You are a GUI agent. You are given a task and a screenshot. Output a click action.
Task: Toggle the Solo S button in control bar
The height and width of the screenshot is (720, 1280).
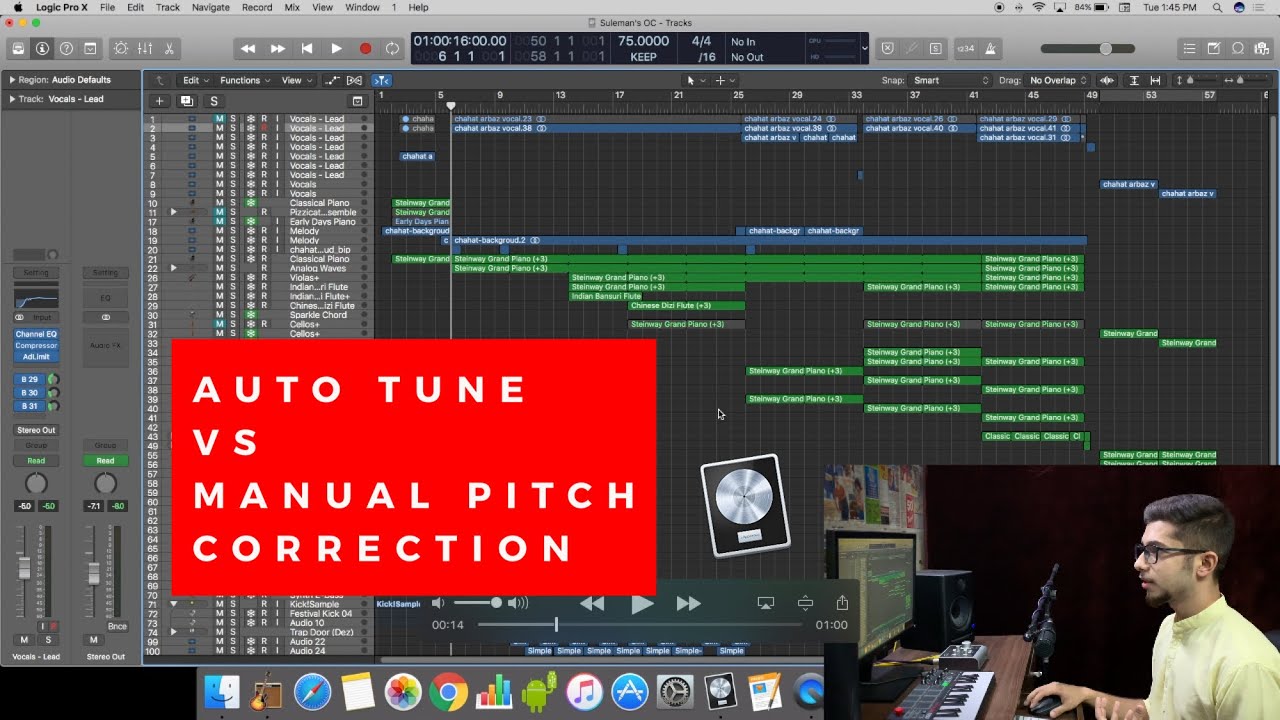point(935,48)
